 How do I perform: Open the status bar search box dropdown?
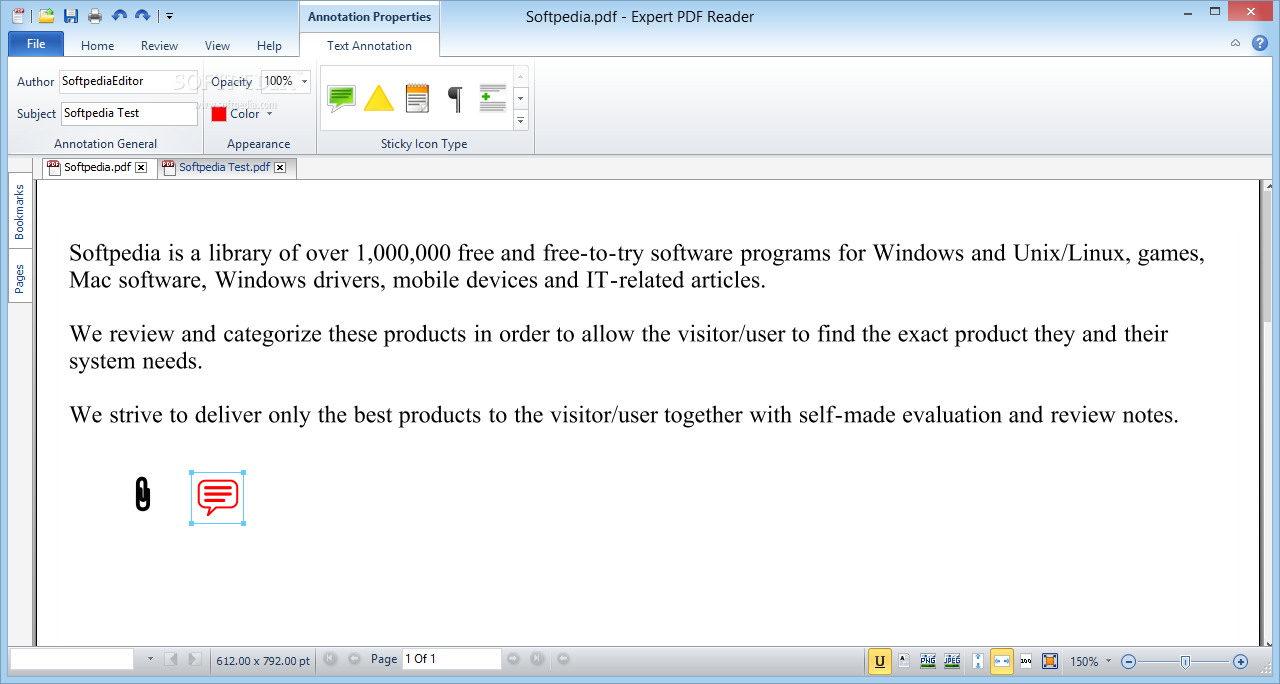151,659
